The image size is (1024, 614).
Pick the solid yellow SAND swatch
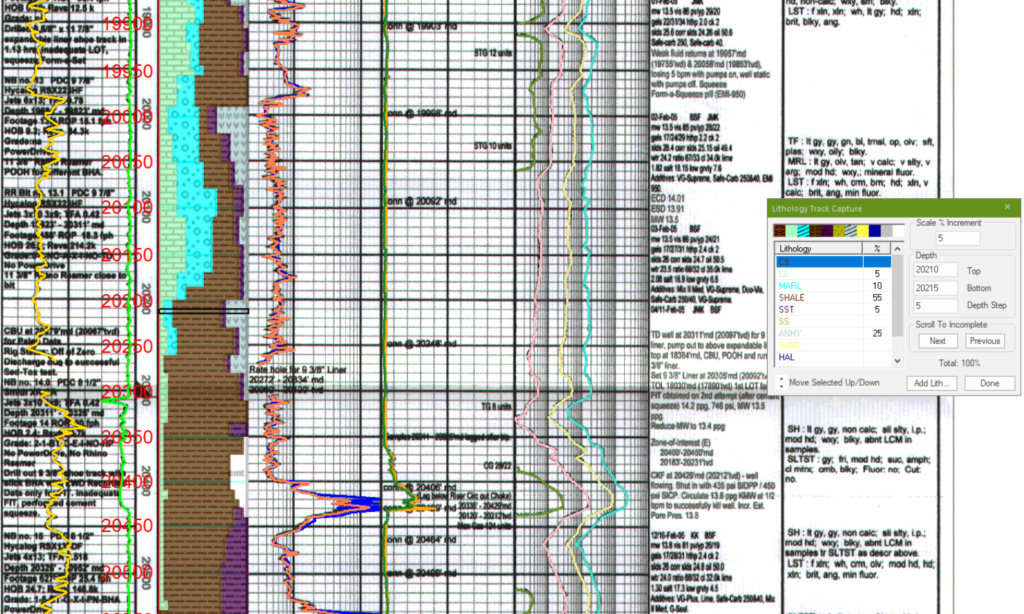tap(862, 231)
